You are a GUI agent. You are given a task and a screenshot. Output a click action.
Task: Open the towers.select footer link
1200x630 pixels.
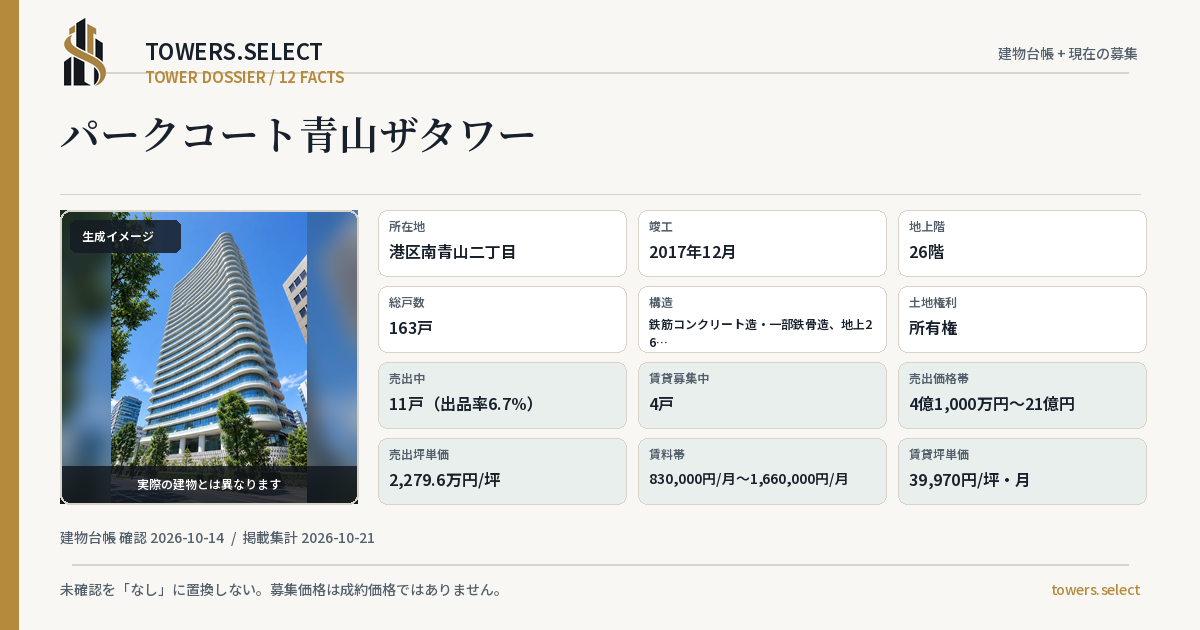click(1095, 590)
